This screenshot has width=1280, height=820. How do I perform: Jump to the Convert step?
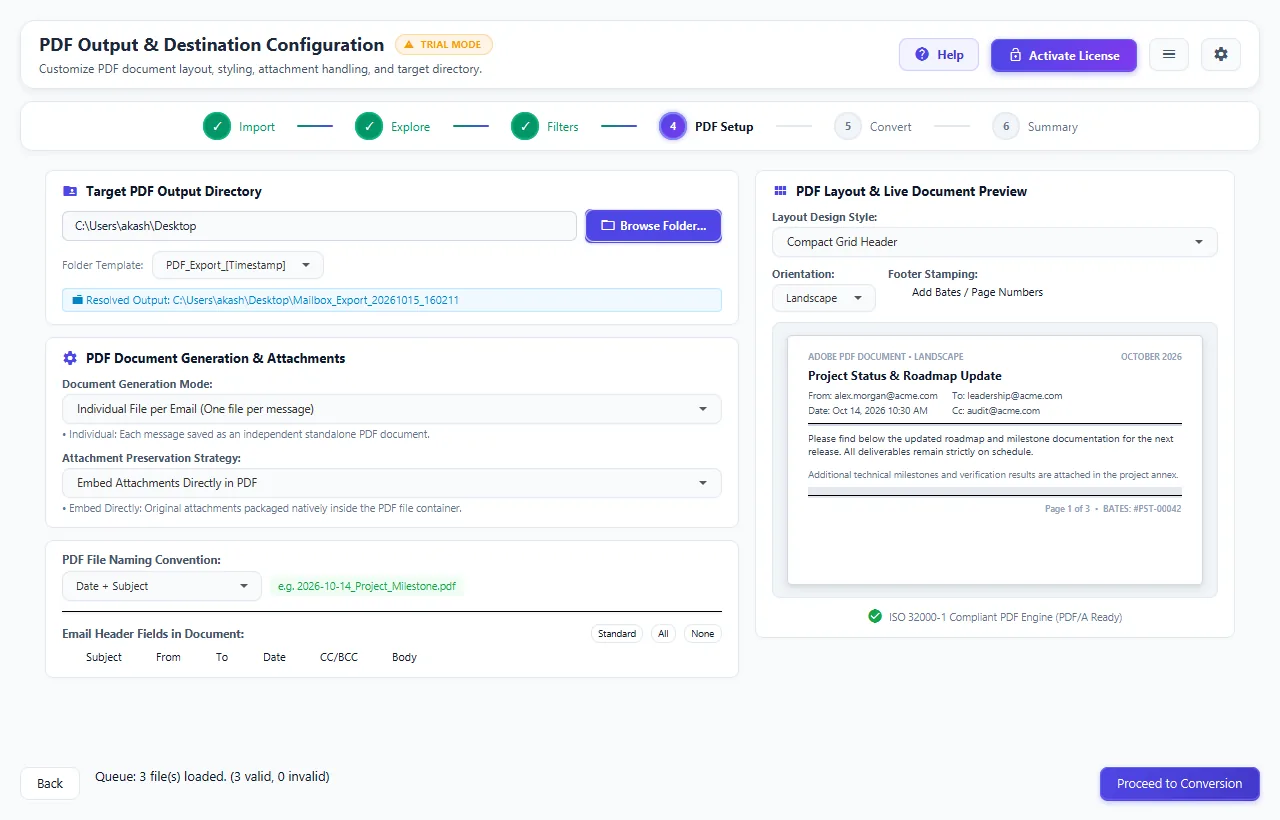[x=874, y=127]
